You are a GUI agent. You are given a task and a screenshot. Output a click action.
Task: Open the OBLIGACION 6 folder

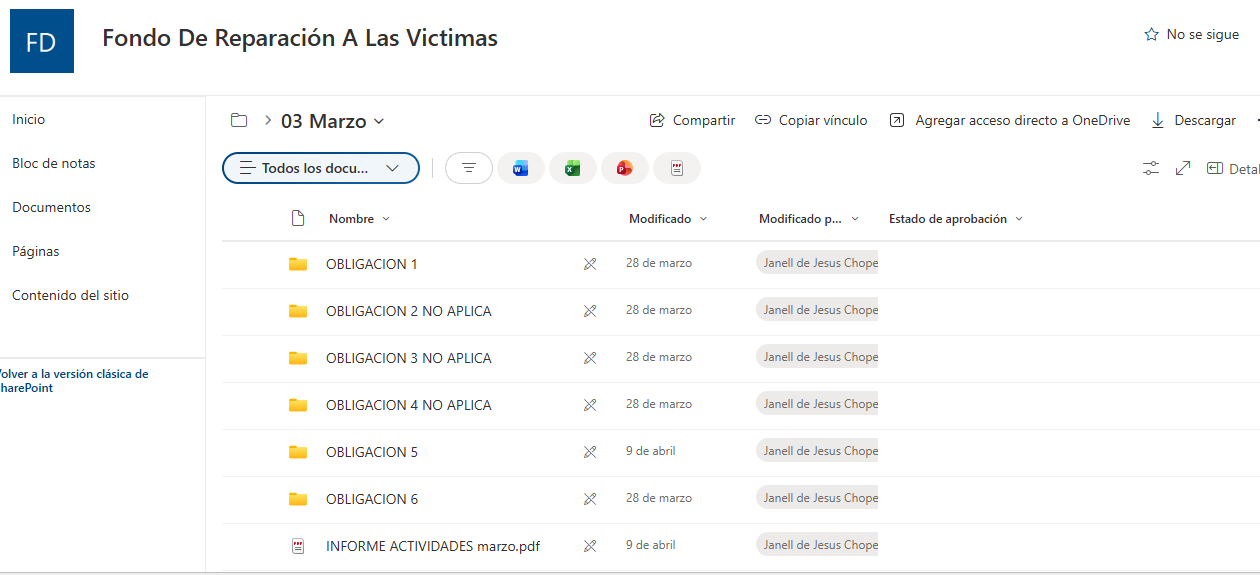coord(372,499)
